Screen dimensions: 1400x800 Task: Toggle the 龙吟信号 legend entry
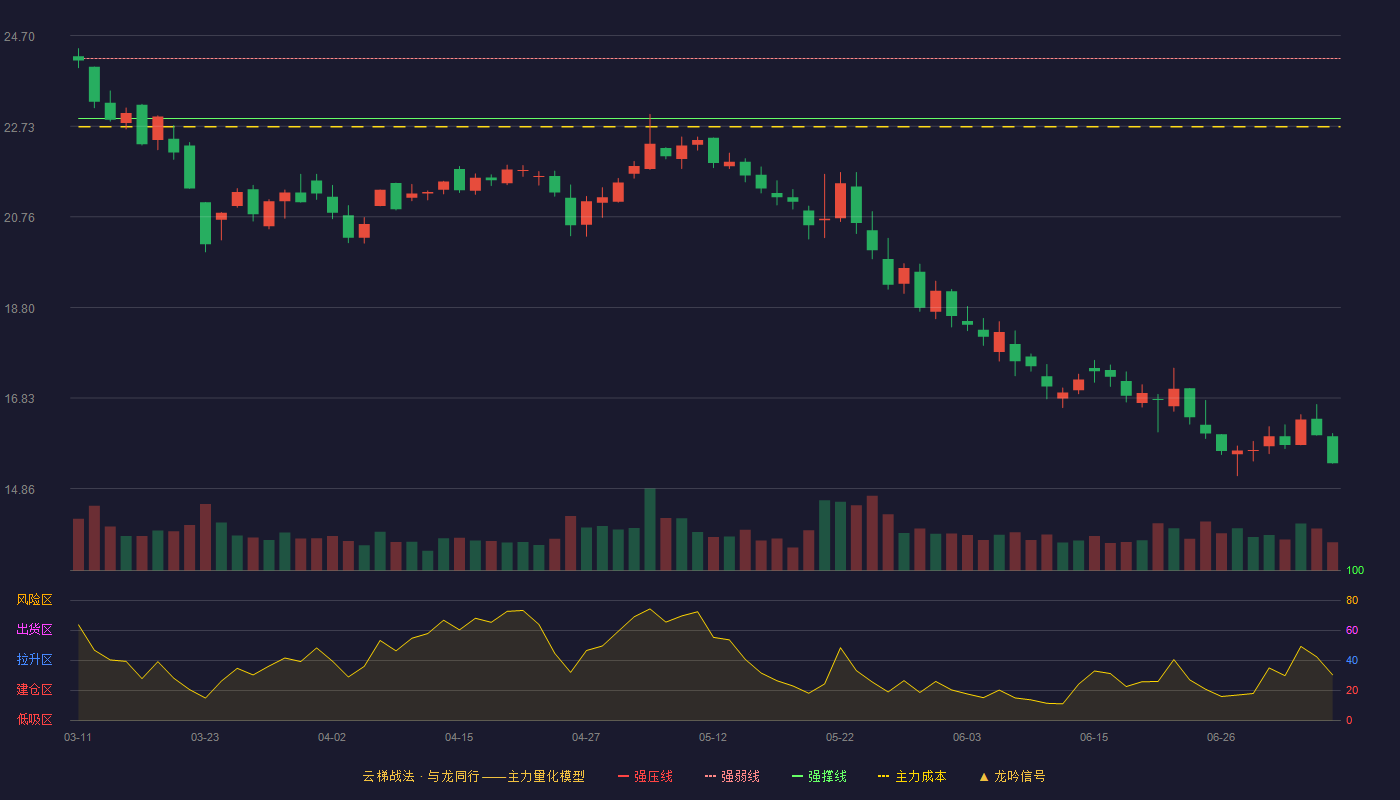point(1012,776)
